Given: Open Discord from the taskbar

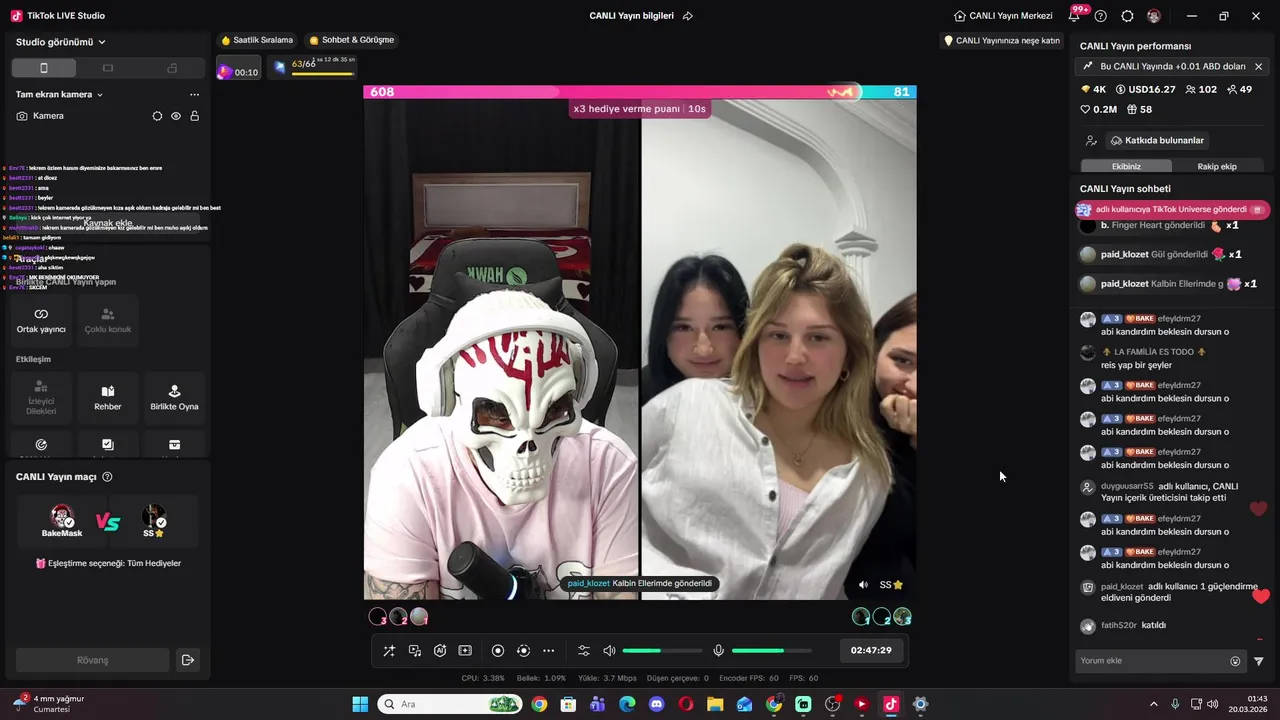Looking at the screenshot, I should (x=656, y=704).
